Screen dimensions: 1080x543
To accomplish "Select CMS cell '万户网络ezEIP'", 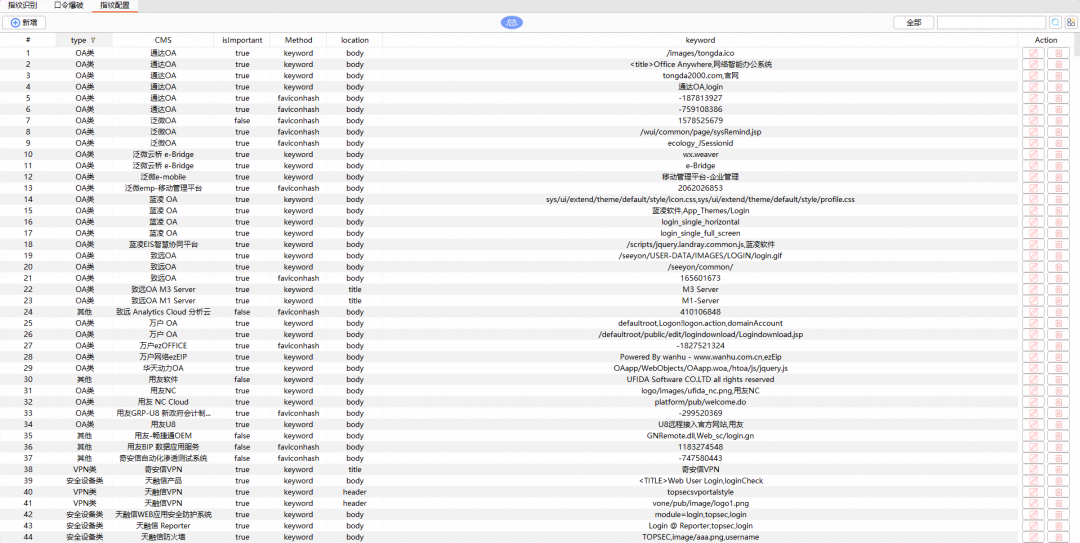I will click(163, 357).
